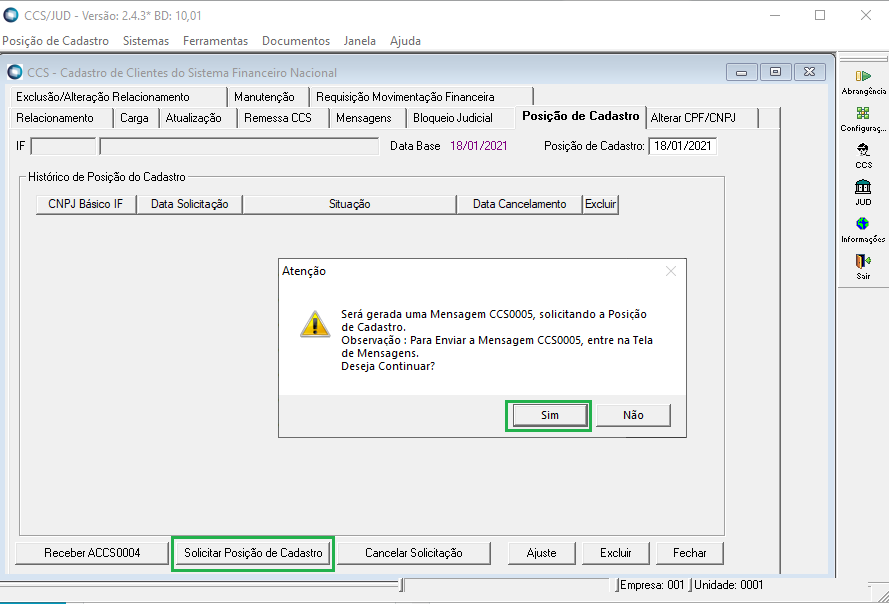The image size is (889, 604).
Task: Open the Sistemas menu
Action: (x=146, y=41)
